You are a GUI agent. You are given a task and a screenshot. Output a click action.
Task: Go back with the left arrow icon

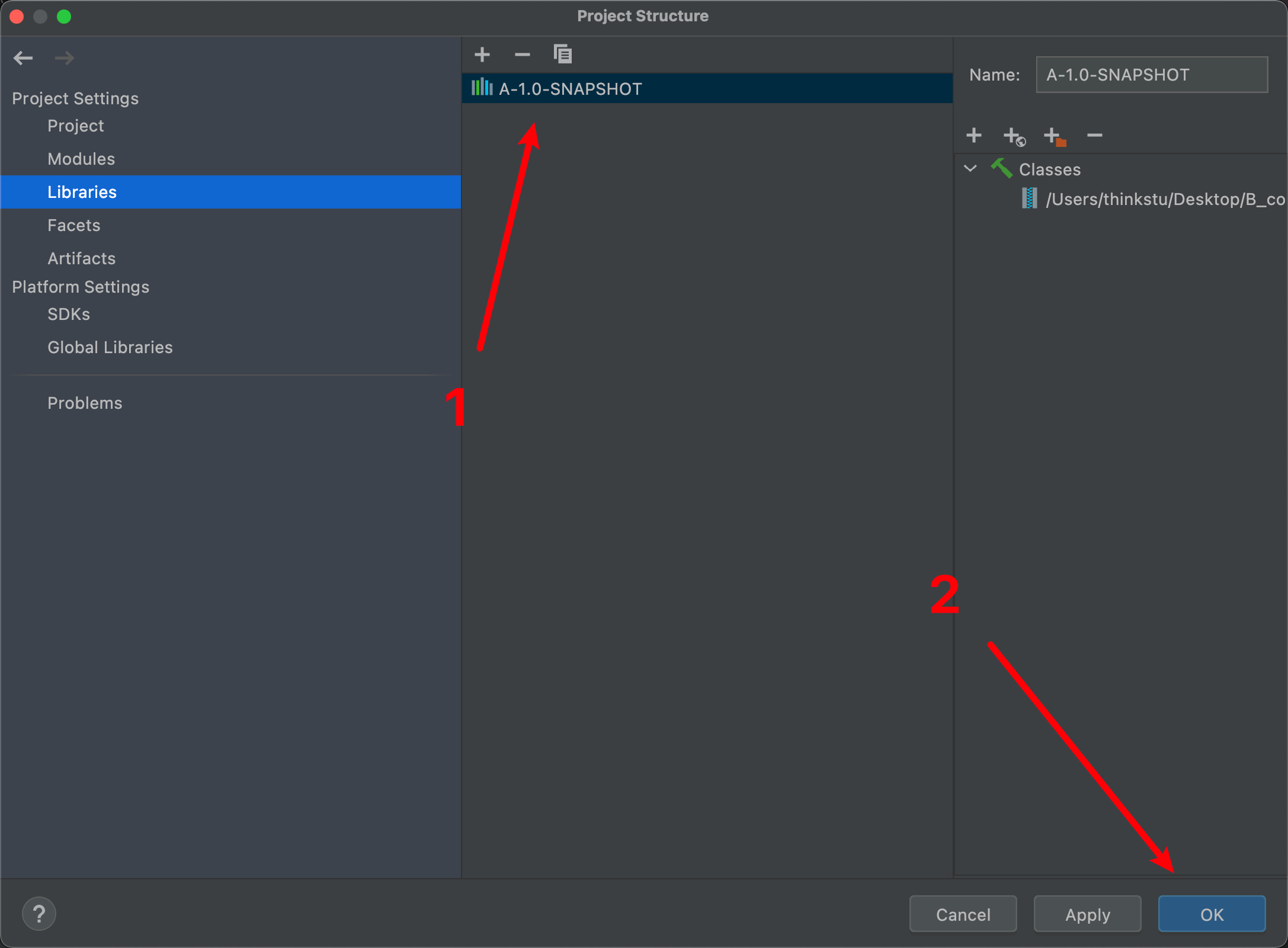pyautogui.click(x=23, y=58)
